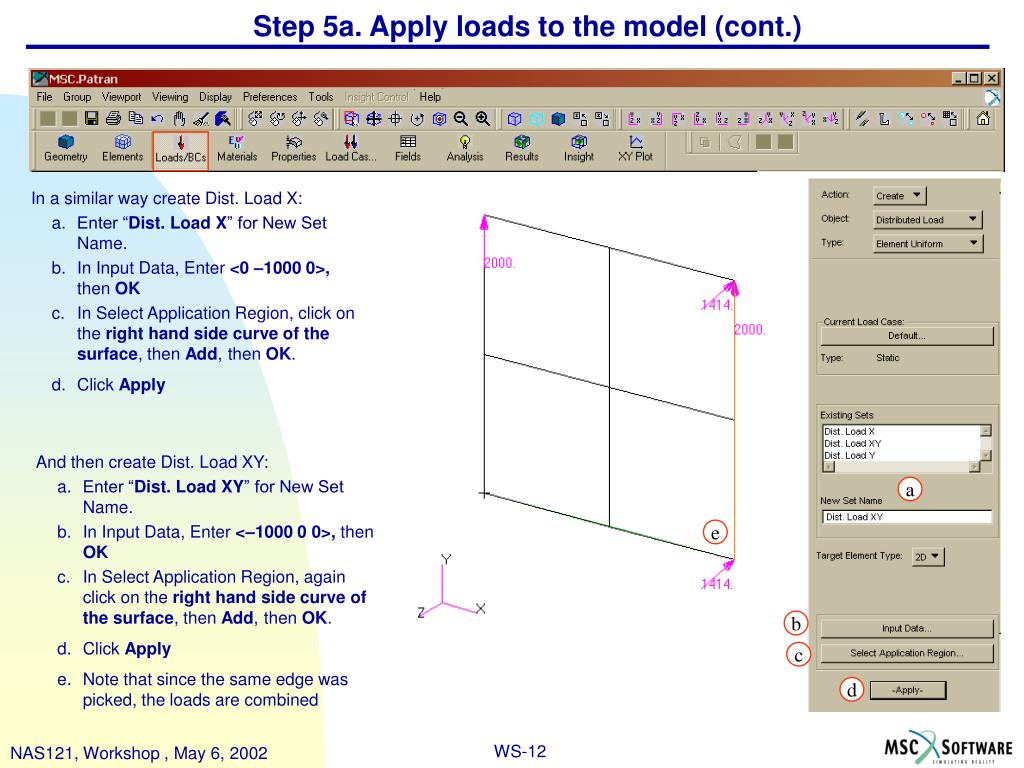
Task: Open the Elements application
Action: [122, 149]
